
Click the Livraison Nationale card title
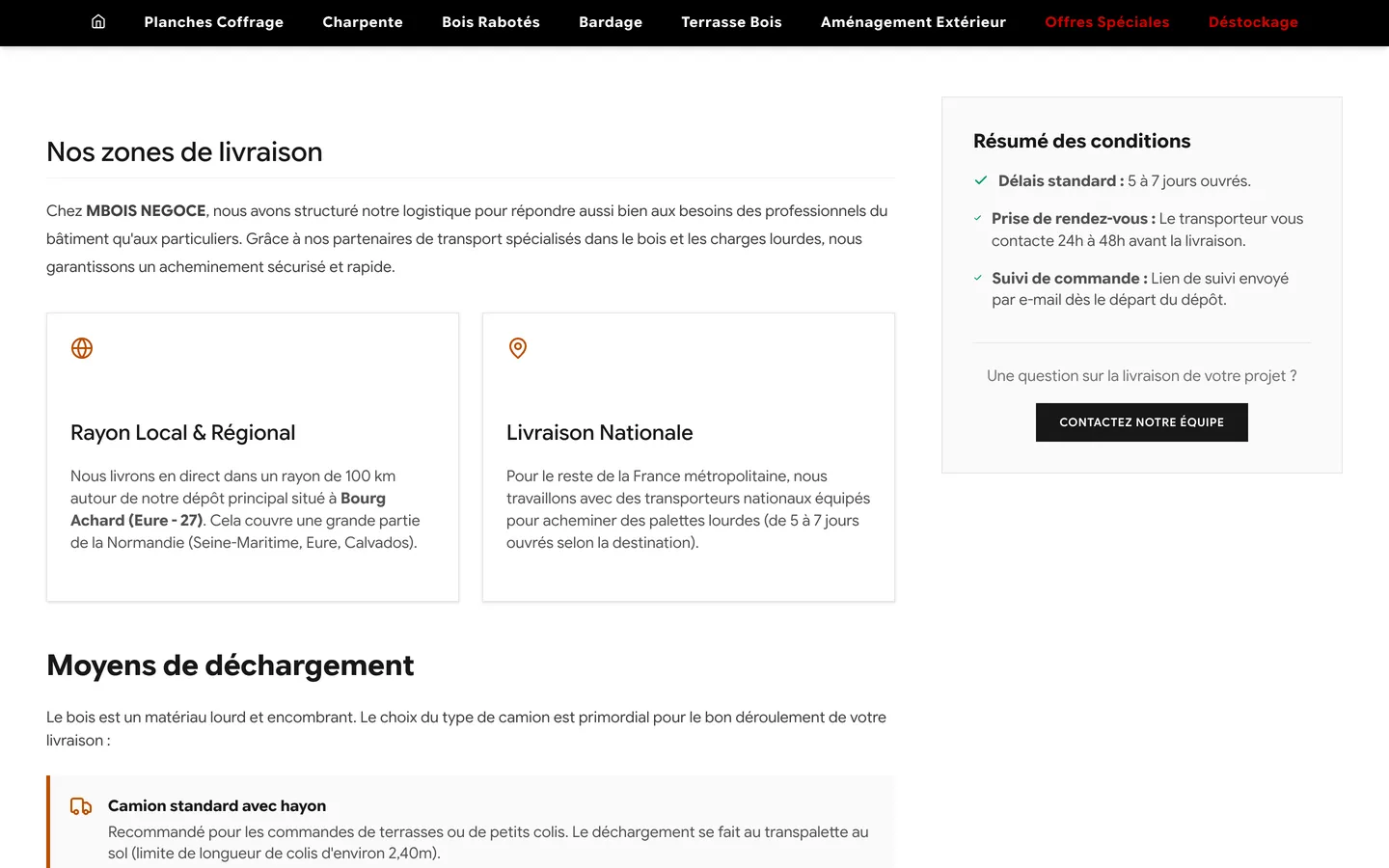click(x=600, y=433)
